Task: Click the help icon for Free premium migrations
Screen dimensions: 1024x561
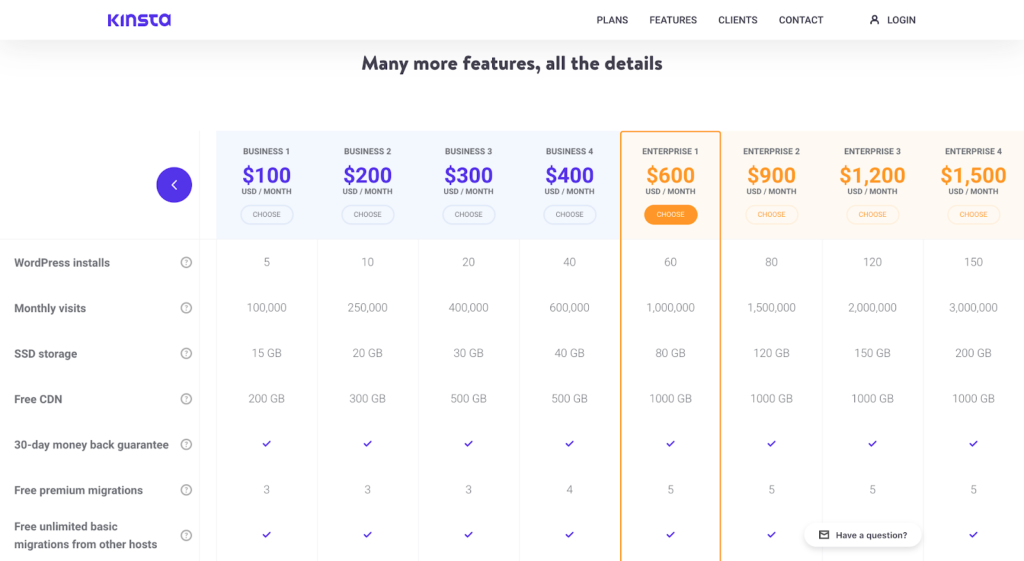Action: click(x=186, y=490)
